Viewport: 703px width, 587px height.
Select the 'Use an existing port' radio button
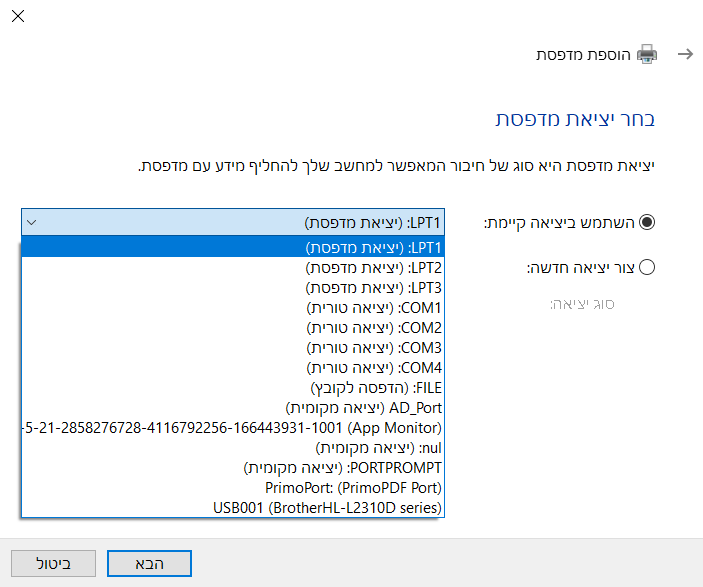(646, 222)
